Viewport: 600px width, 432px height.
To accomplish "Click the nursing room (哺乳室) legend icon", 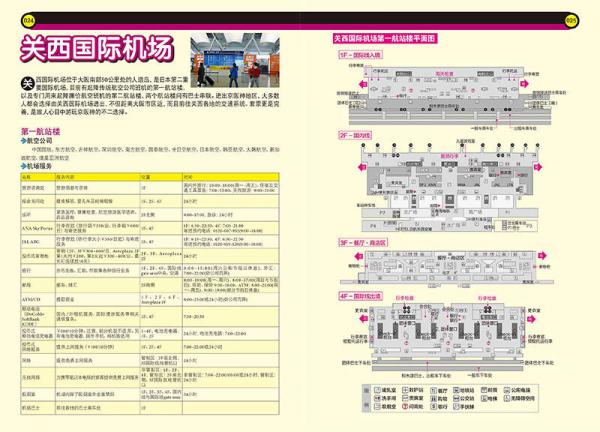I will pos(377,390).
